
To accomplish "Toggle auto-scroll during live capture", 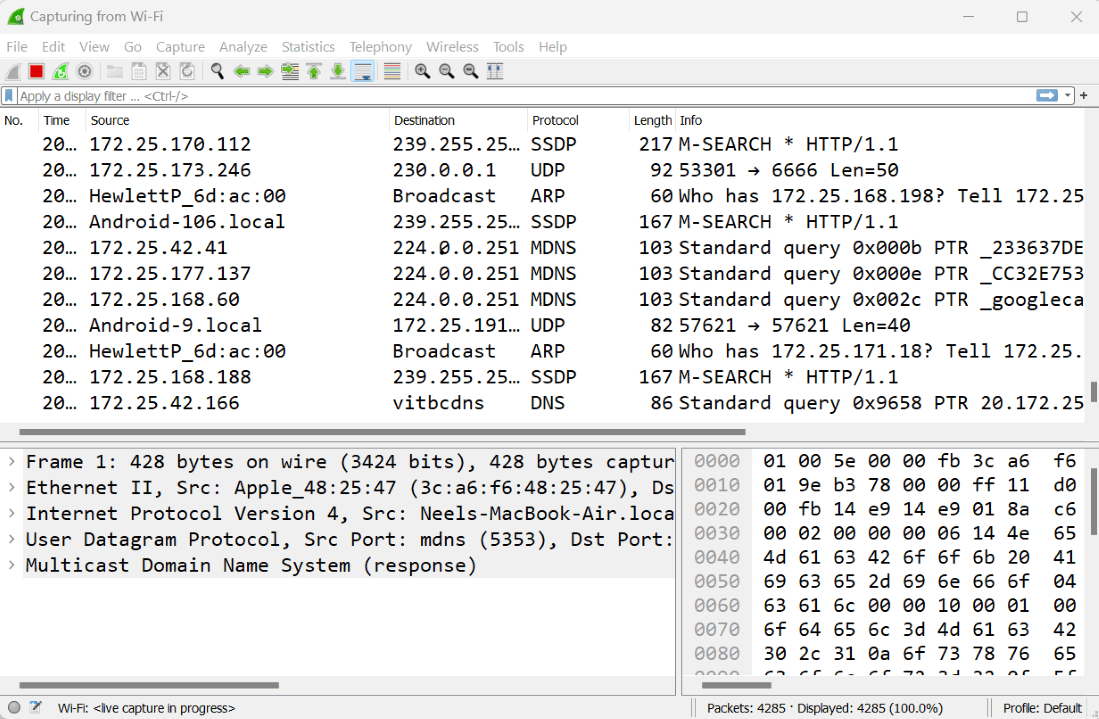I will tap(363, 71).
